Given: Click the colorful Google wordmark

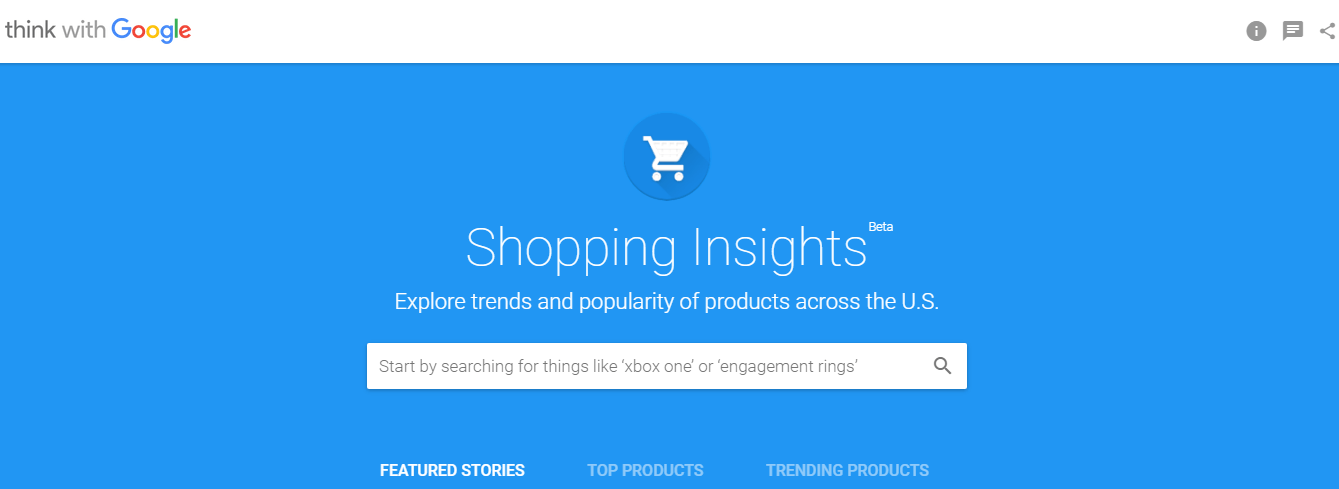Looking at the screenshot, I should [151, 31].
